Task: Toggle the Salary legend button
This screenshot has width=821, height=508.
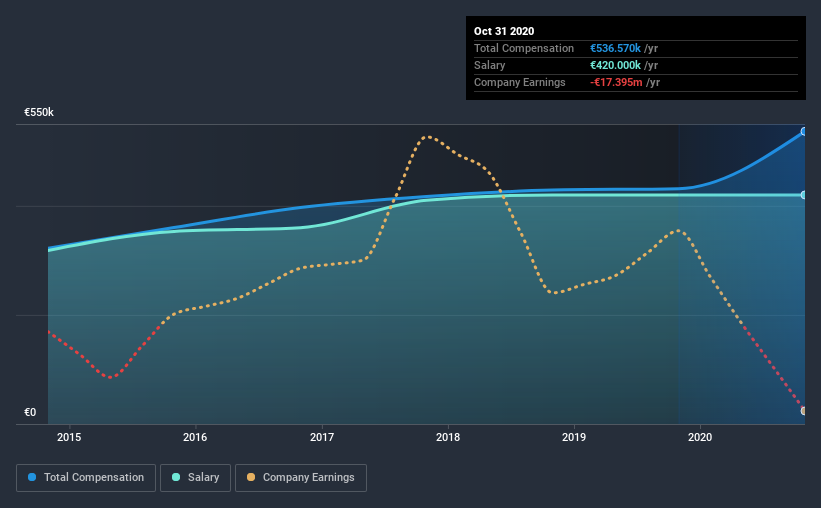Action: [x=195, y=478]
